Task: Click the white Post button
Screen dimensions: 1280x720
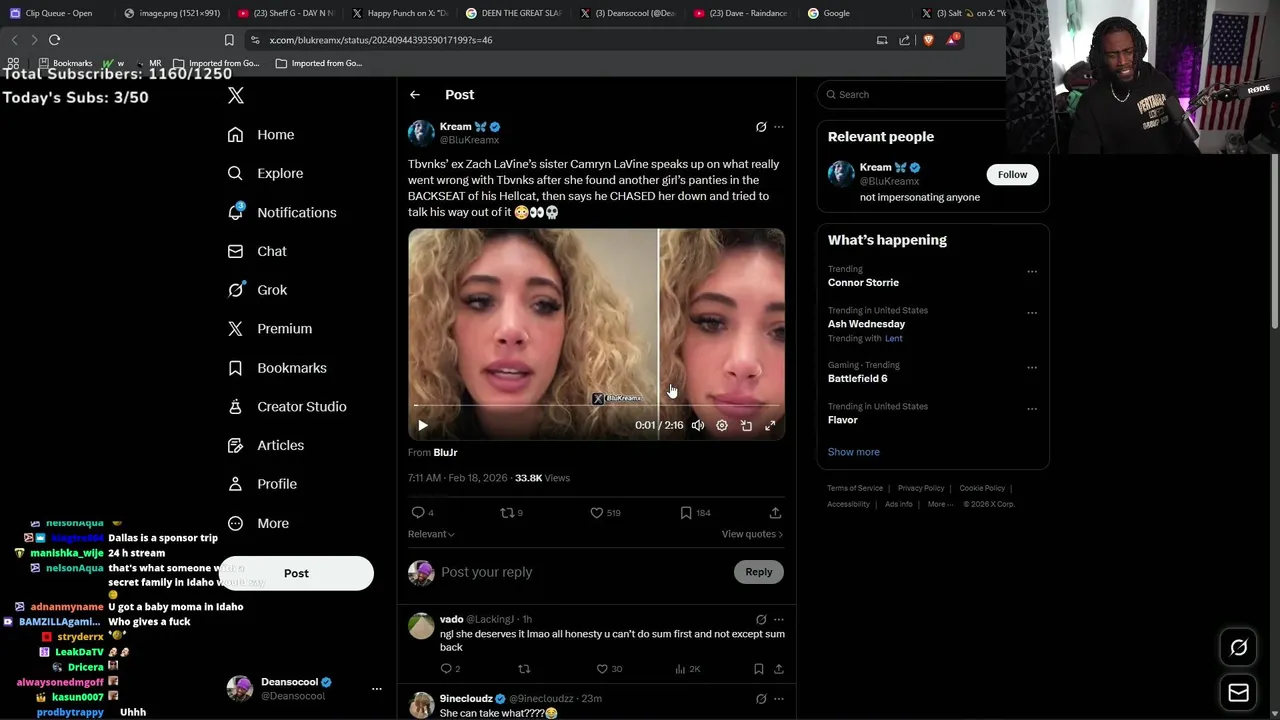Action: pos(296,573)
